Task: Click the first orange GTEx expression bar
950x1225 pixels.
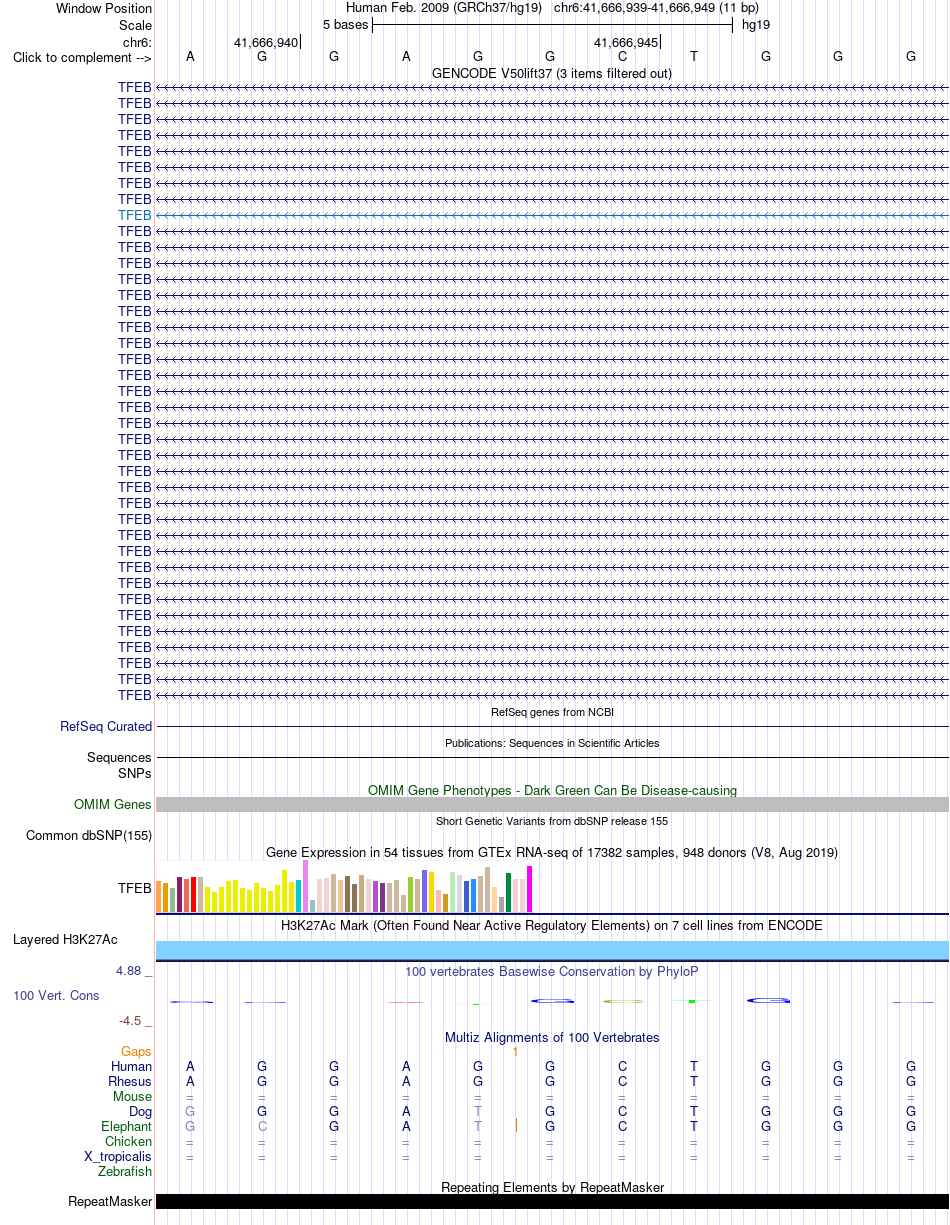Action: click(159, 896)
